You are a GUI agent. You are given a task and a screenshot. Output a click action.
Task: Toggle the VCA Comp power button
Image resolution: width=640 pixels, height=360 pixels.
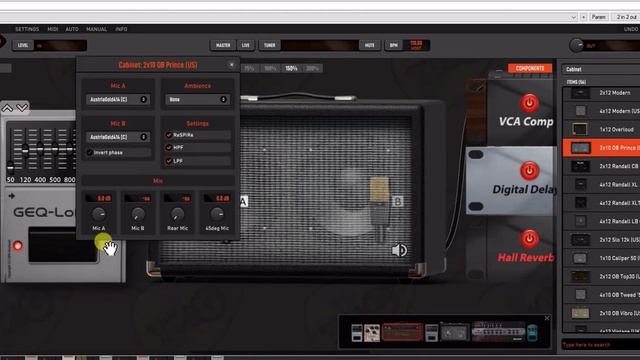point(529,103)
